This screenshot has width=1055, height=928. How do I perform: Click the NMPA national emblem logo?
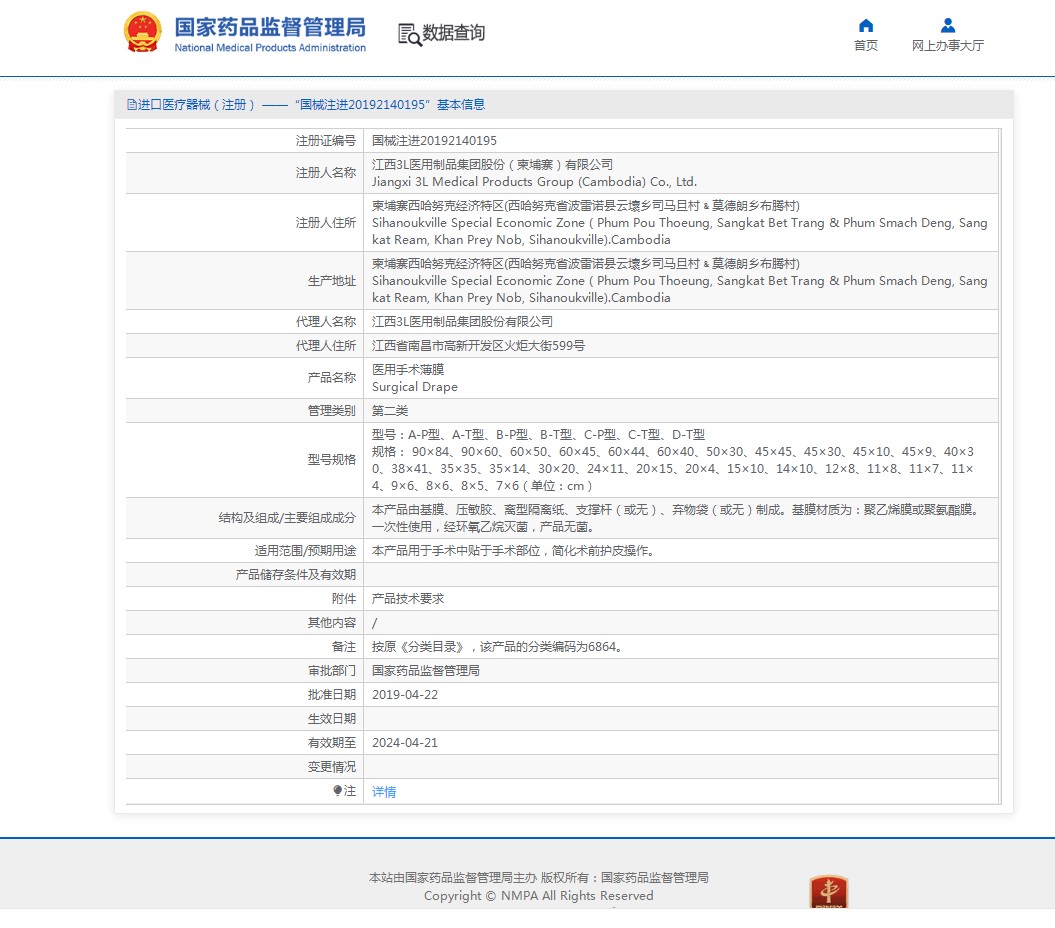pos(143,32)
